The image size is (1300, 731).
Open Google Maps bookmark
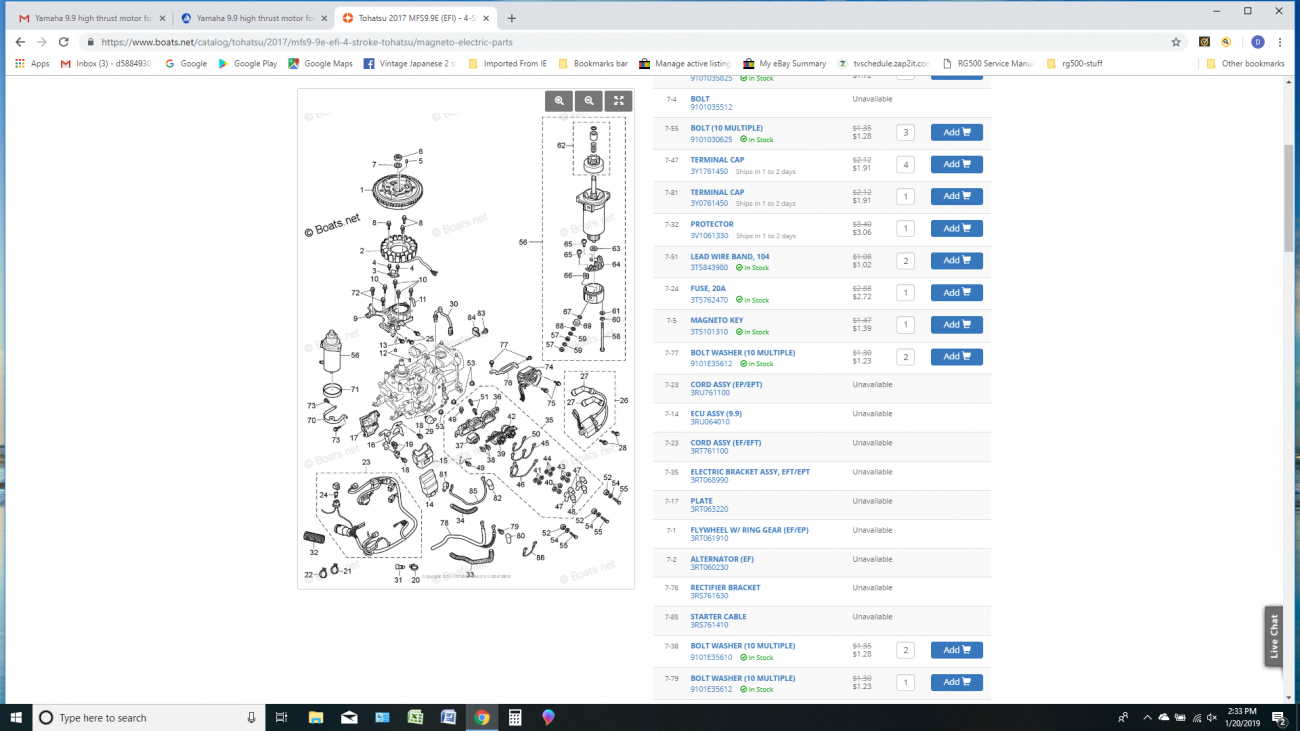tap(321, 63)
